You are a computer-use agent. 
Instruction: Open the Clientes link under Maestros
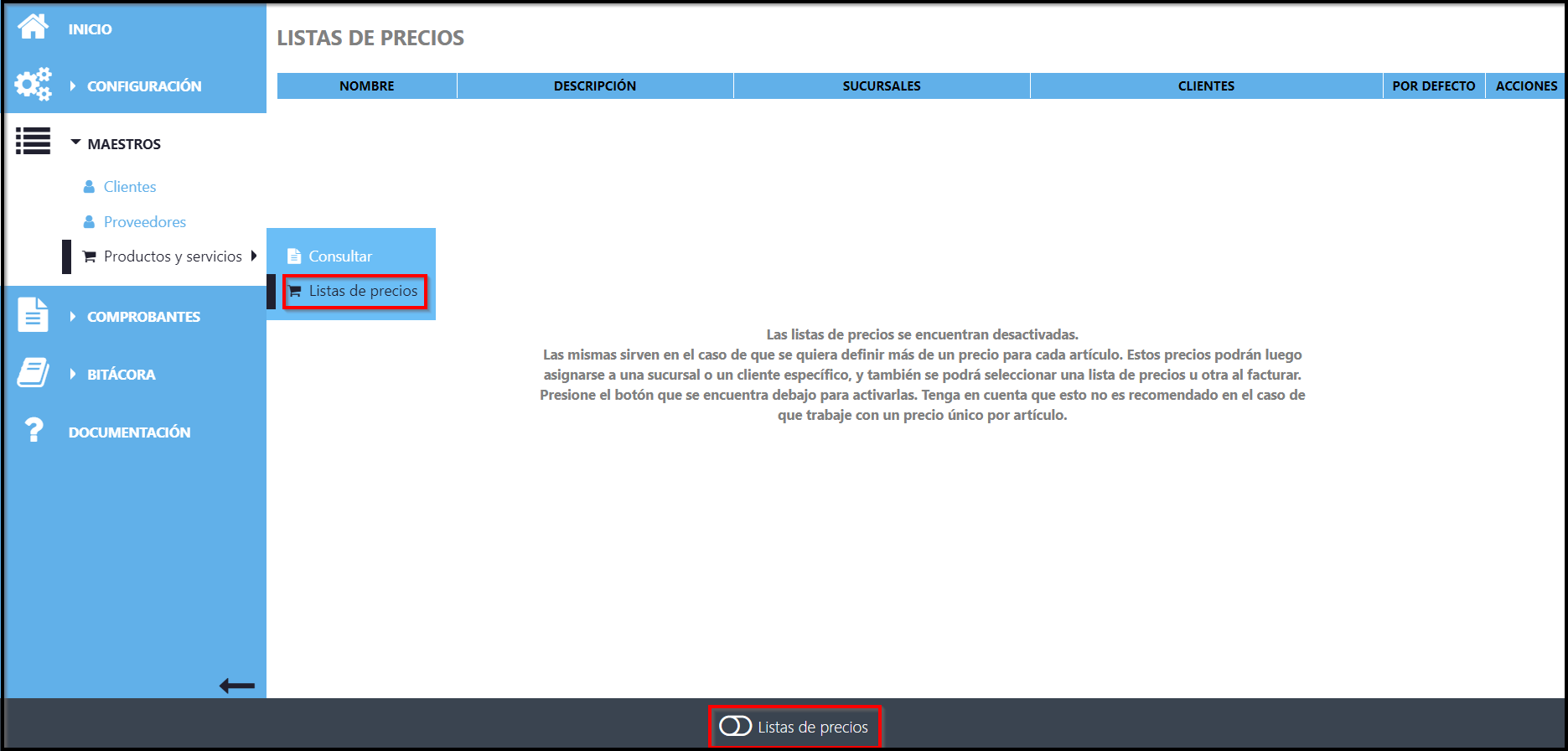coord(129,187)
